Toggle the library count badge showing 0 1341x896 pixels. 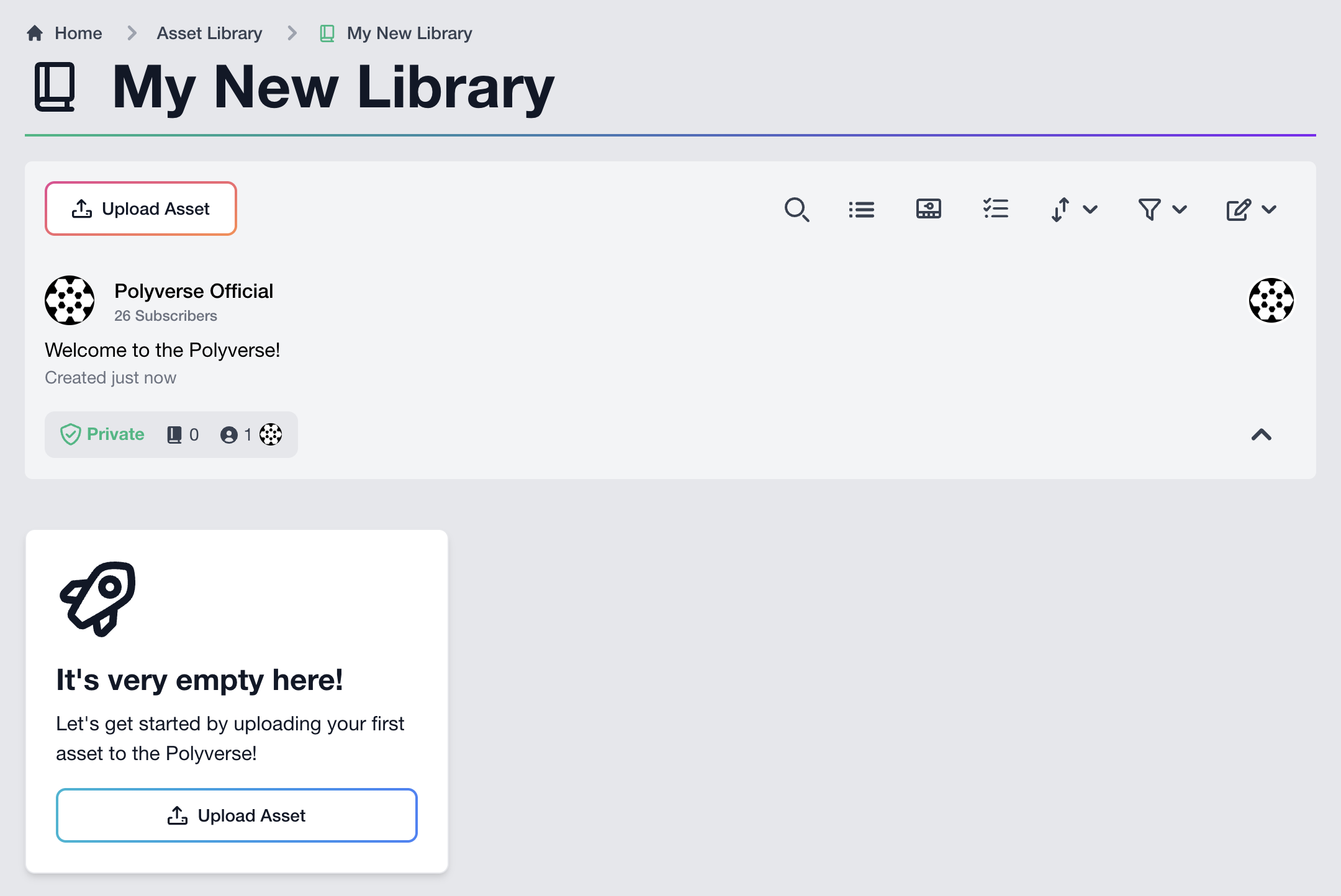(182, 434)
